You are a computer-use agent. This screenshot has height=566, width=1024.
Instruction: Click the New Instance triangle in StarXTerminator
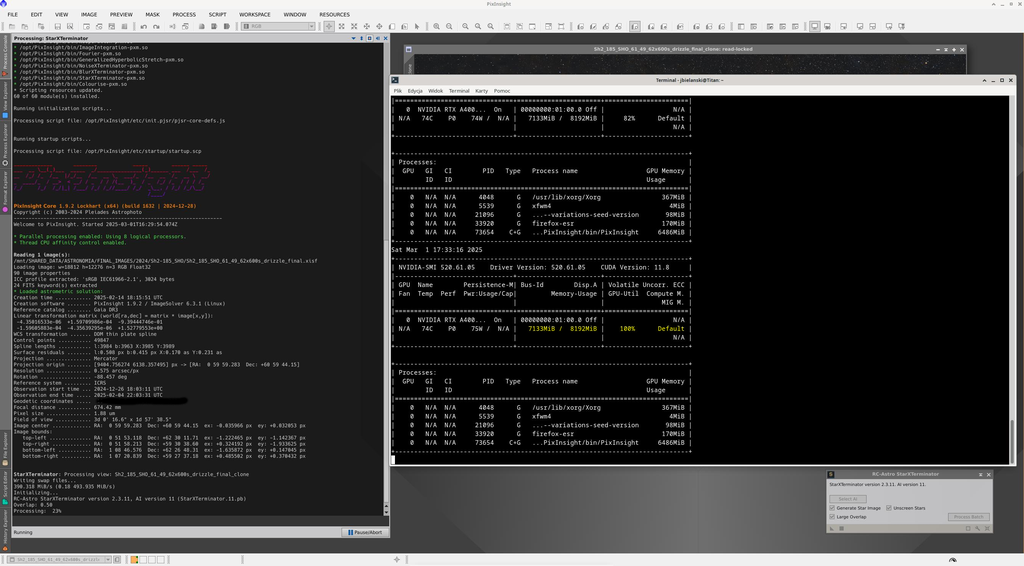(x=832, y=529)
